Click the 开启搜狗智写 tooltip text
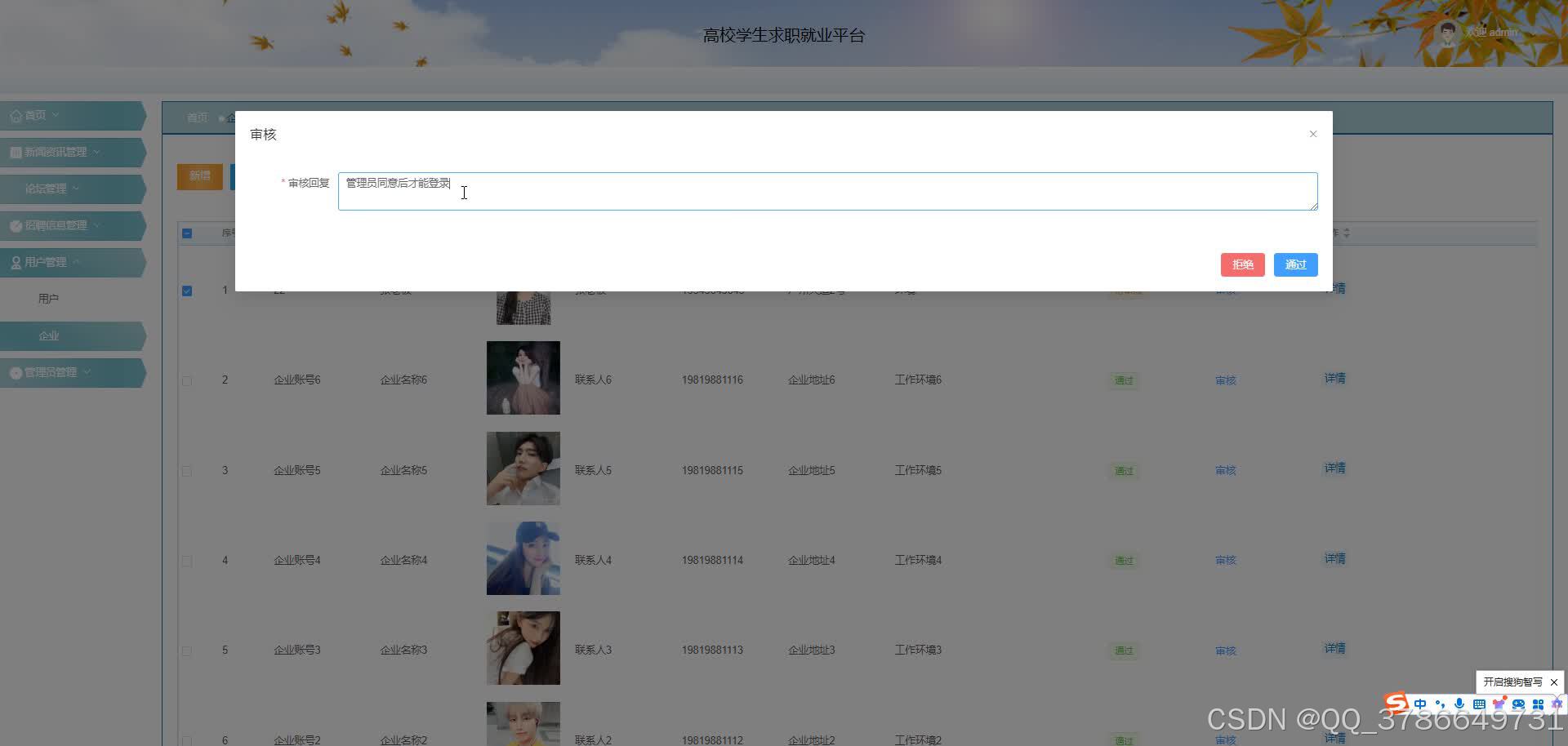 (x=1512, y=682)
